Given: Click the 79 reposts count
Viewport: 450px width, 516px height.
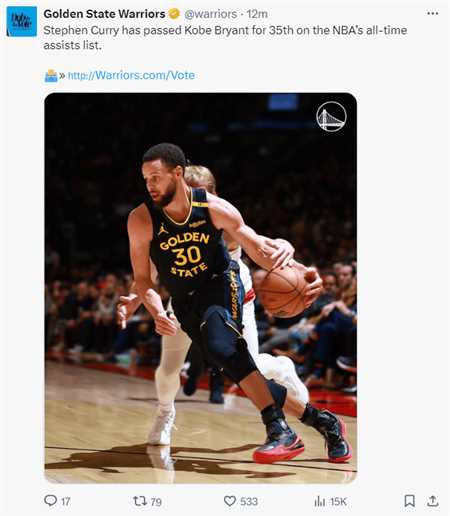Looking at the screenshot, I should (x=156, y=502).
